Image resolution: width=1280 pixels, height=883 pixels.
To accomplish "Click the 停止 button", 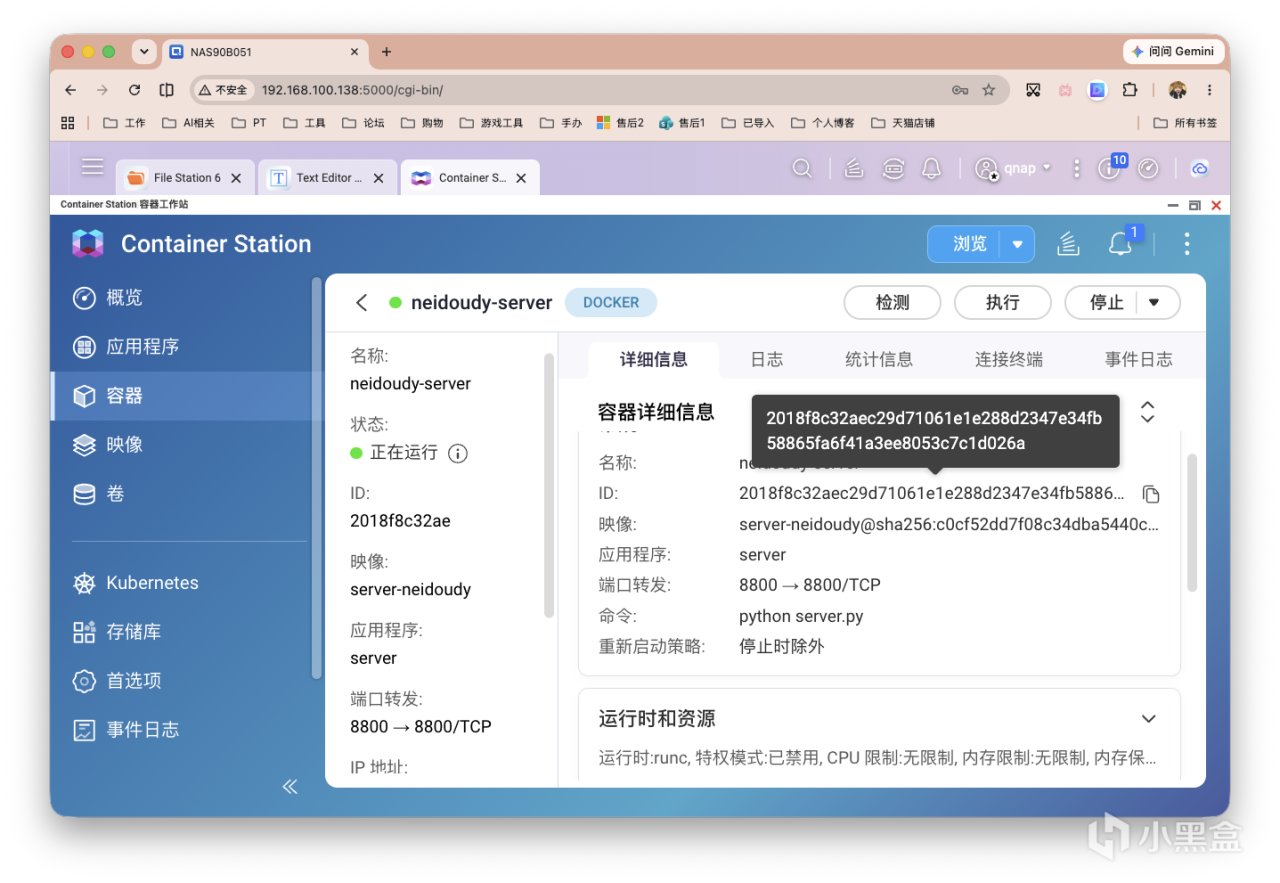I will pyautogui.click(x=1106, y=303).
